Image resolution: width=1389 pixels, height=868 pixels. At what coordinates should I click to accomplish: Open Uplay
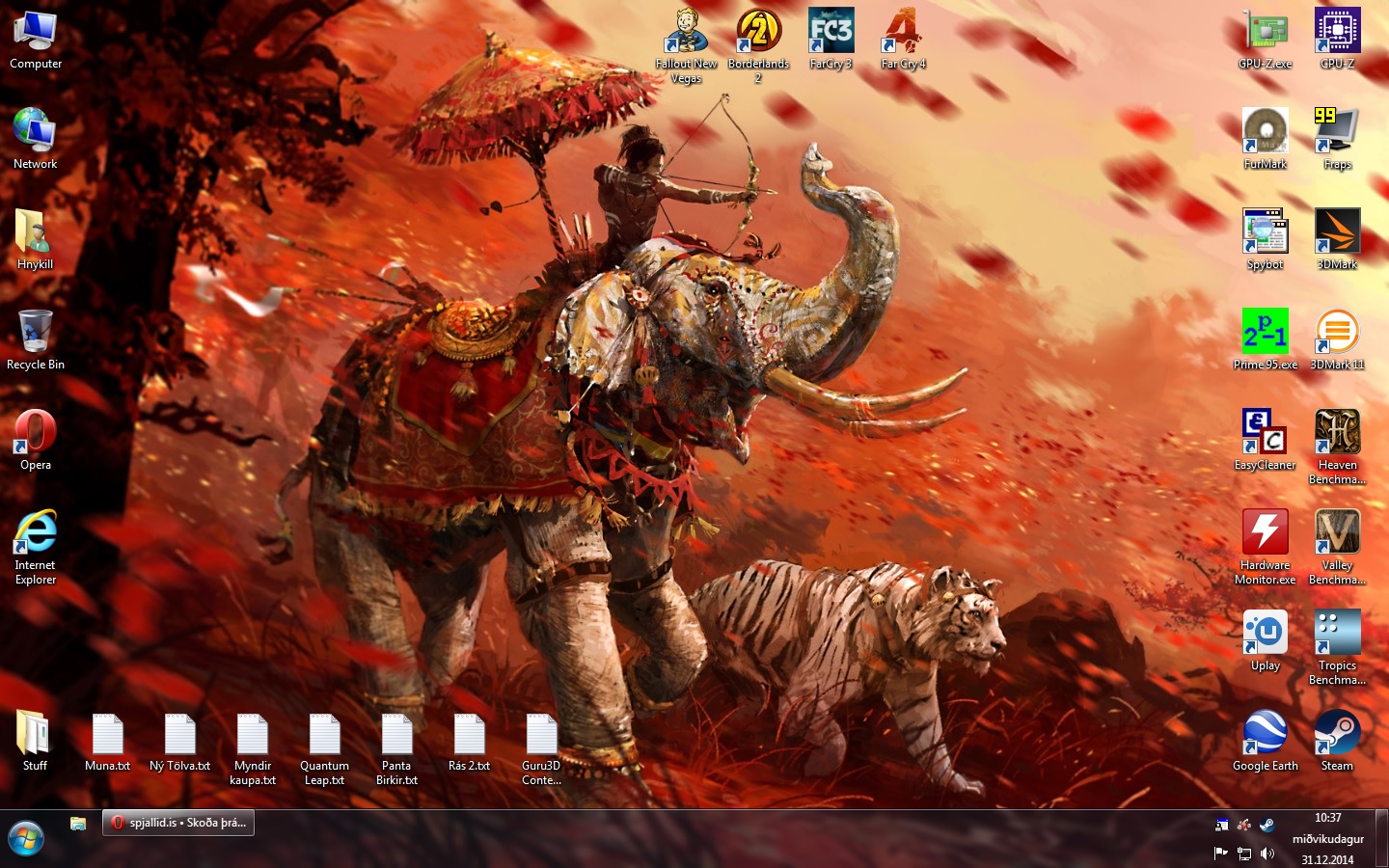click(x=1265, y=632)
